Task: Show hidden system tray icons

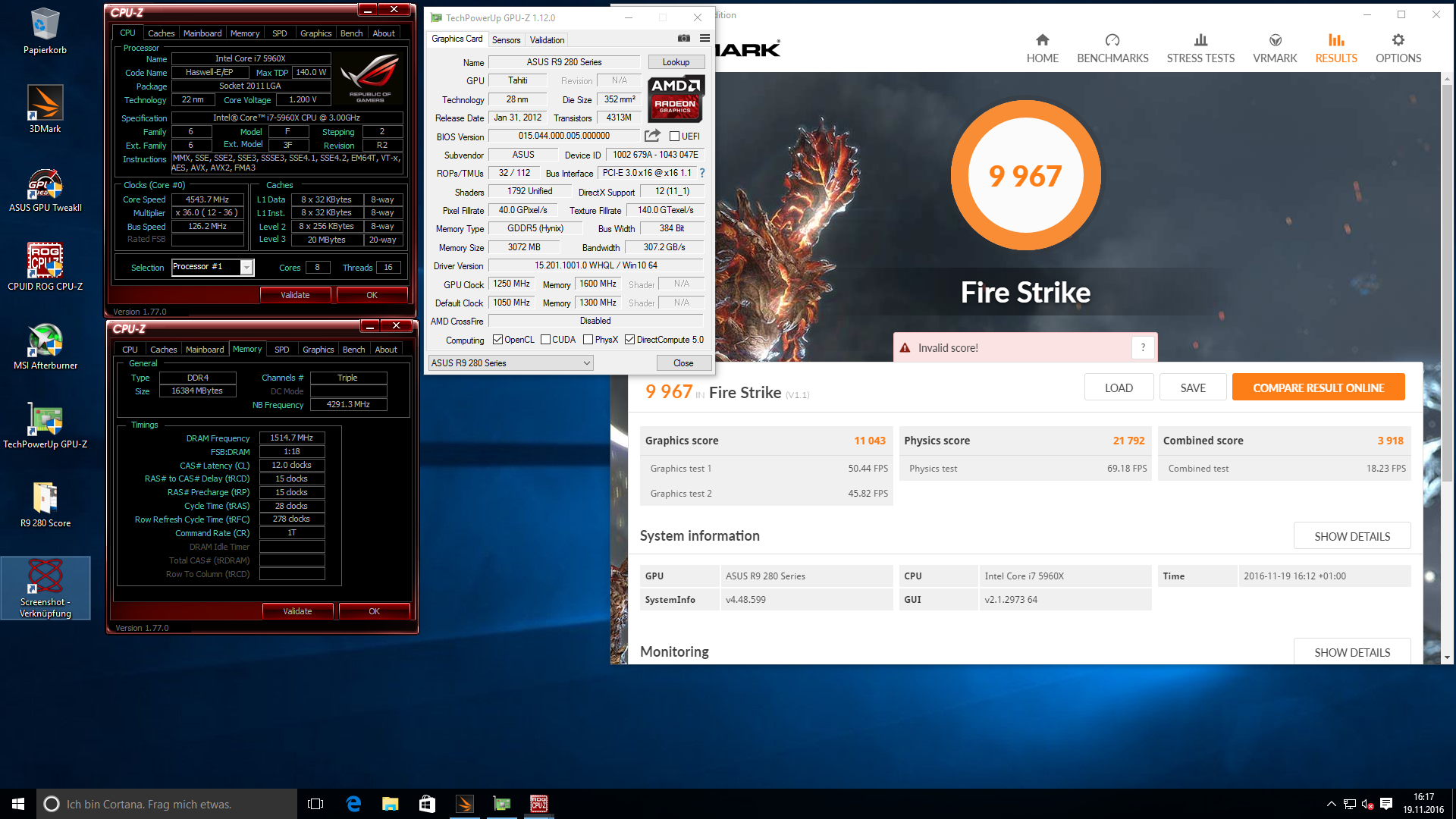Action: click(x=1331, y=804)
